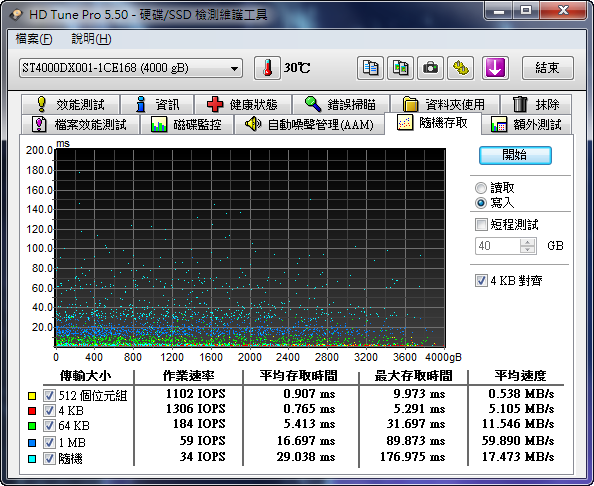Open the 檔案(F) menu
The image size is (594, 486).
click(34, 39)
